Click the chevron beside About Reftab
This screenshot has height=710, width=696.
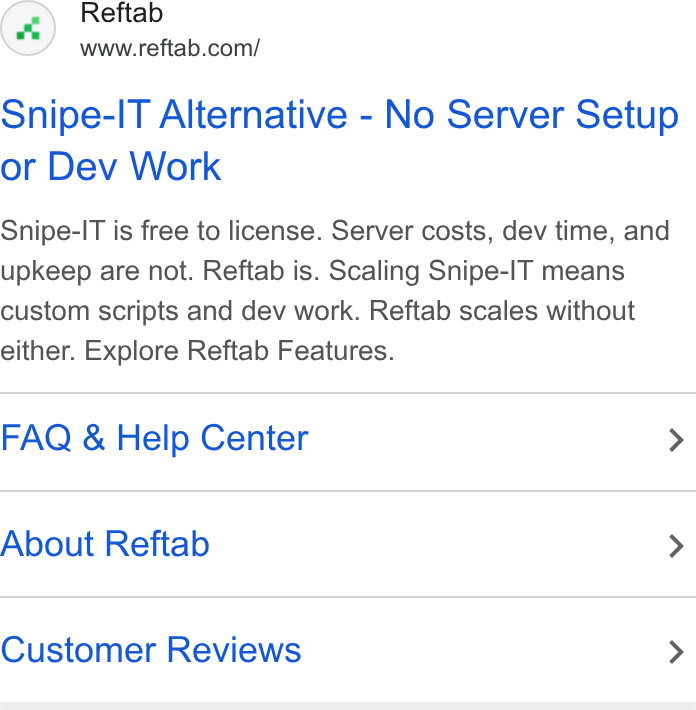coord(676,546)
